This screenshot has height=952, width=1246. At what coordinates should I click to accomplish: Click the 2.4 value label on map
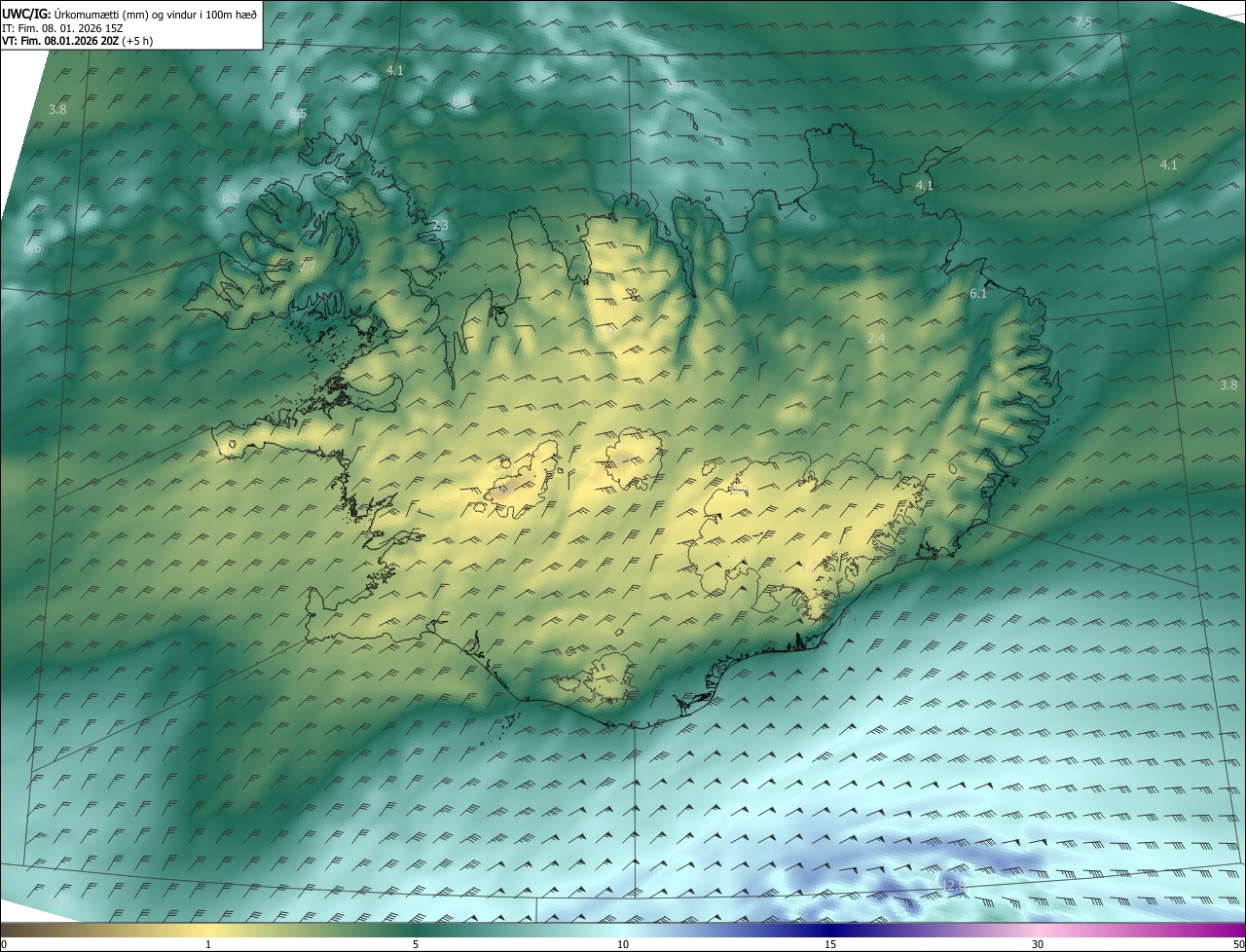(876, 338)
